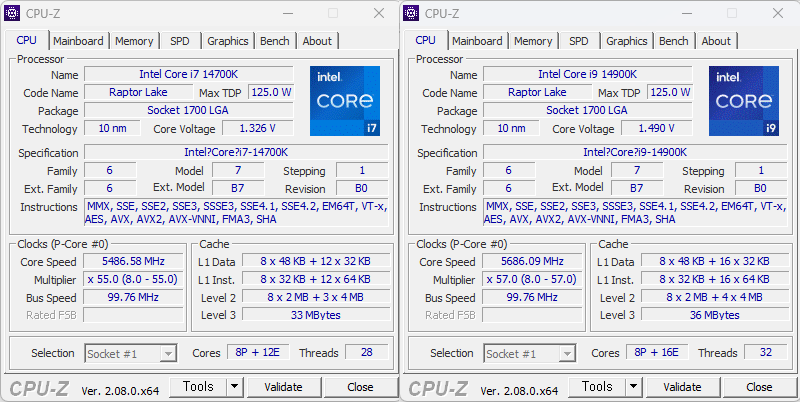This screenshot has height=402, width=800.
Task: Close the left CPU-Z window with X
Action: tap(379, 13)
